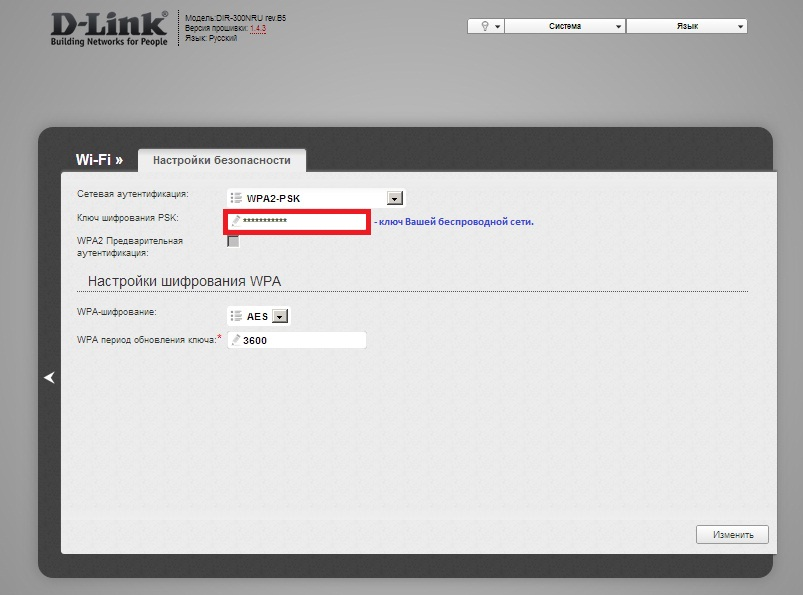Click the D-Link logo
Viewport: 803px width, 595px height.
pyautogui.click(x=109, y=29)
